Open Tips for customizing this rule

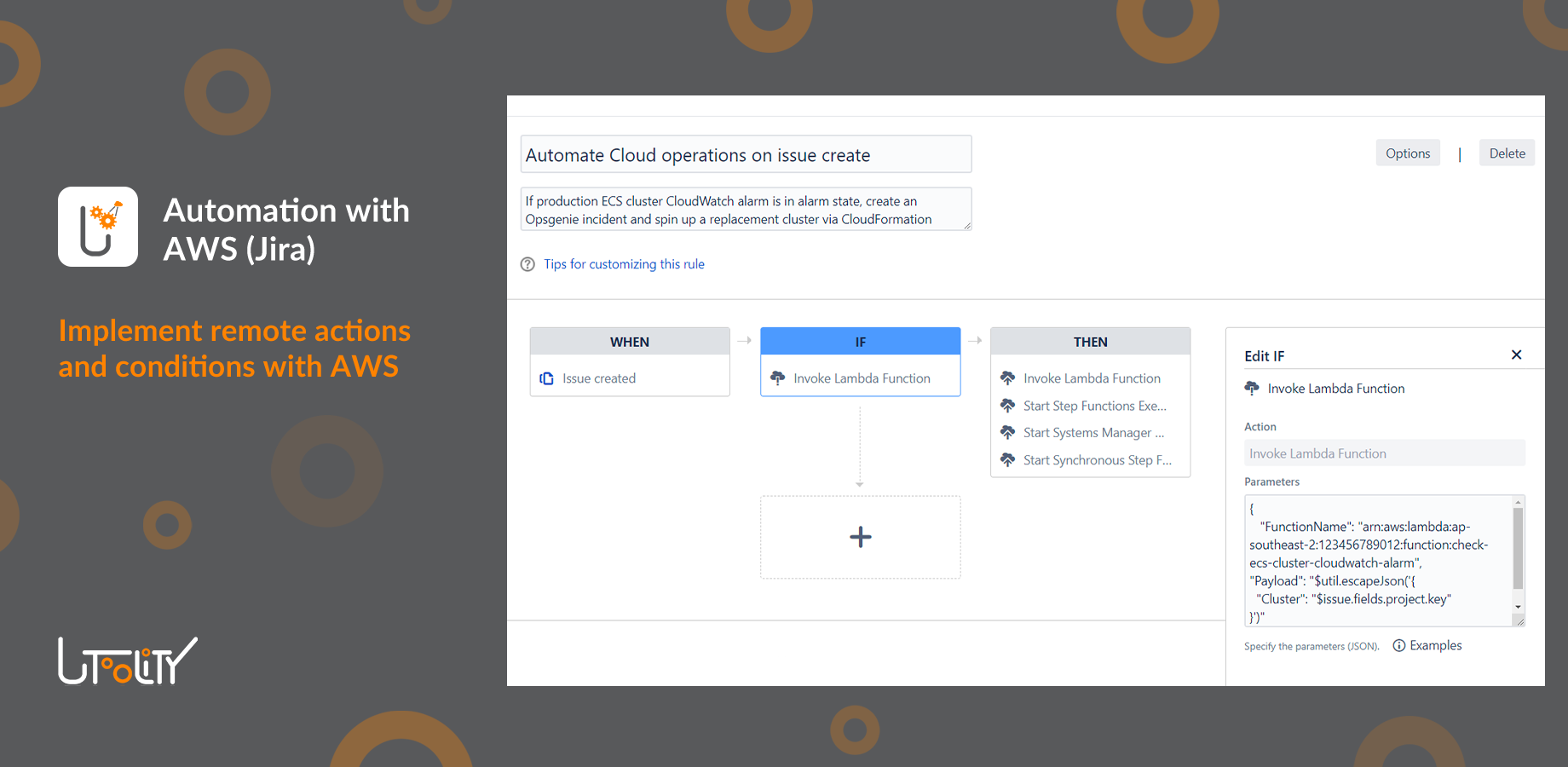pyautogui.click(x=624, y=264)
